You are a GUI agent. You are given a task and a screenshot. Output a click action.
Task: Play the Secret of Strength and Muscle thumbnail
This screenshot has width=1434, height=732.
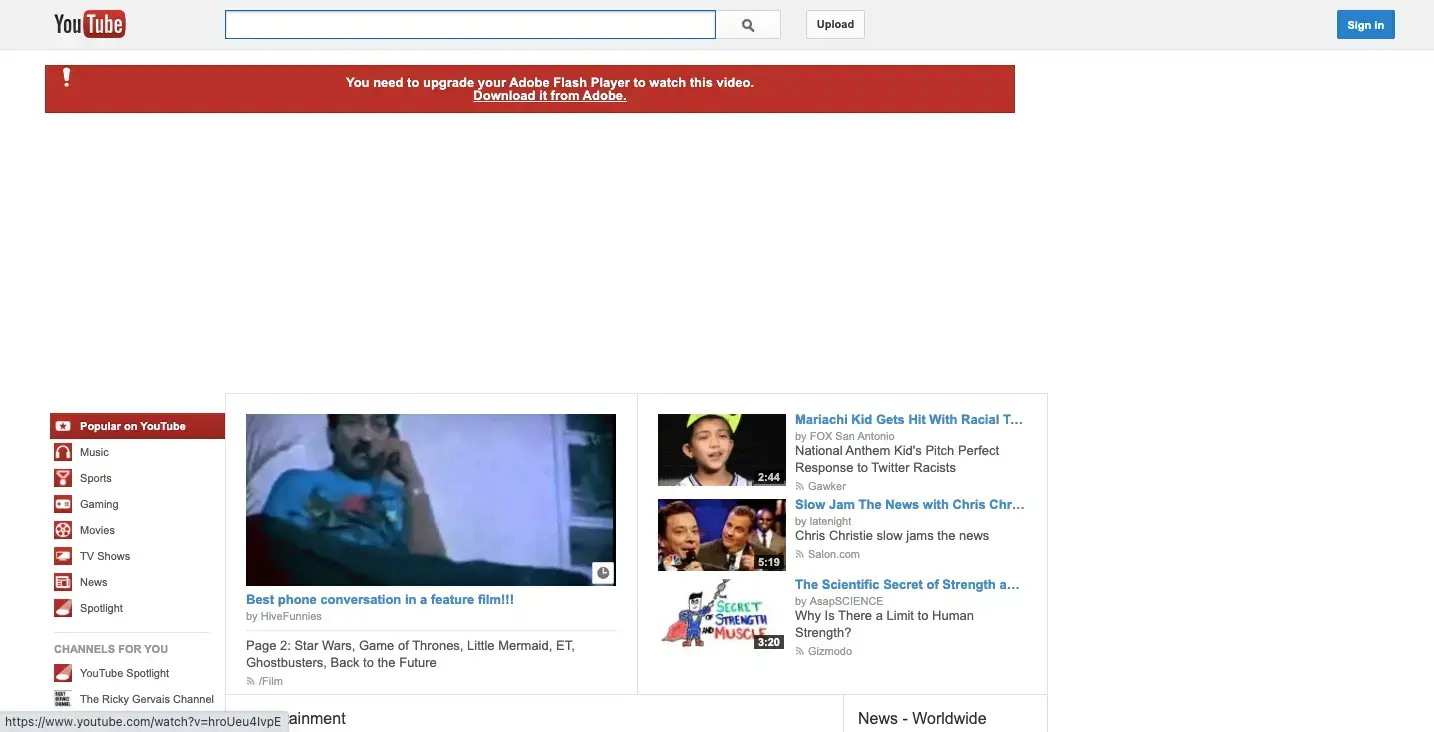coord(722,615)
